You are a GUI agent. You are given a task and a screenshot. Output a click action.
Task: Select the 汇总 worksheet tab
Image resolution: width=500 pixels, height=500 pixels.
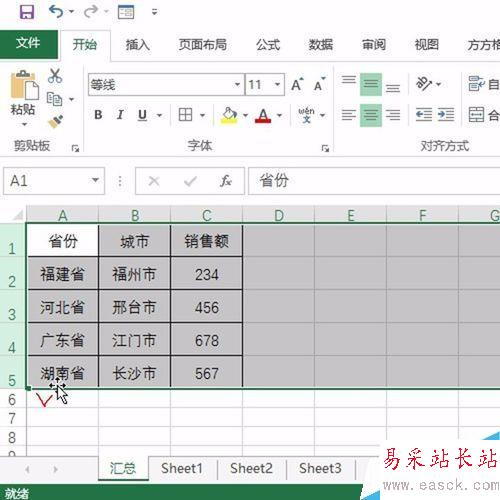pyautogui.click(x=123, y=468)
